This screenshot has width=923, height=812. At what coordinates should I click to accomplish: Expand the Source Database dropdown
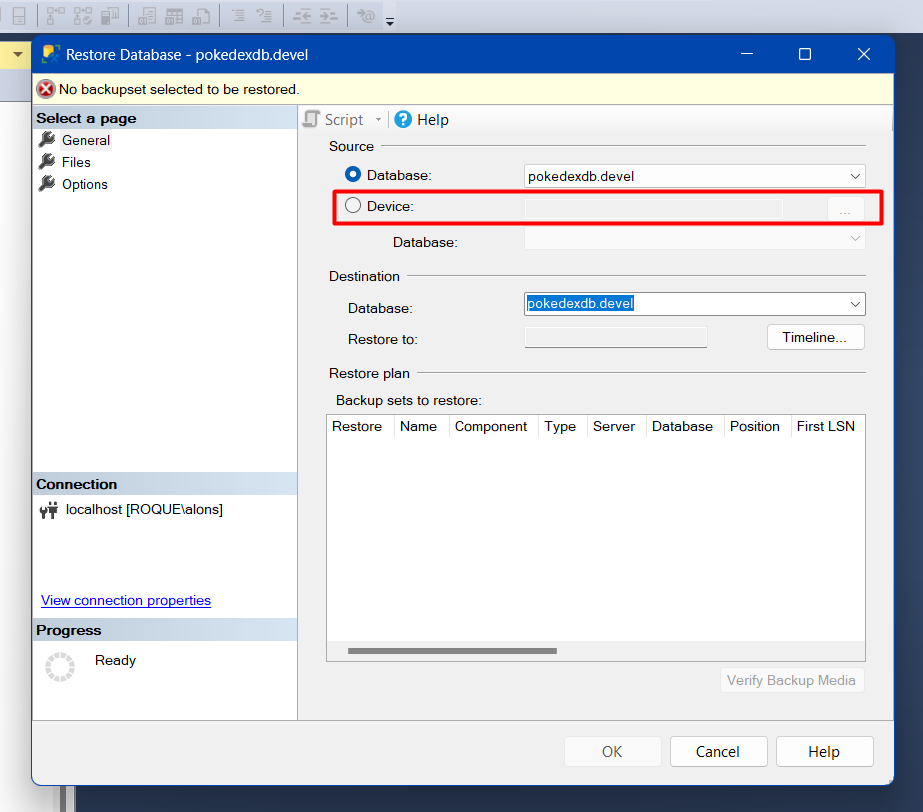tap(855, 176)
